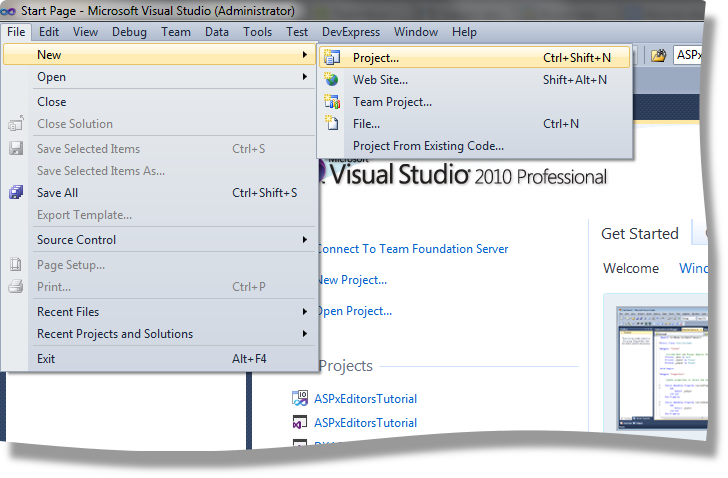Select Project... in the New submenu
Viewport: 728px width, 478px height.
click(x=474, y=58)
